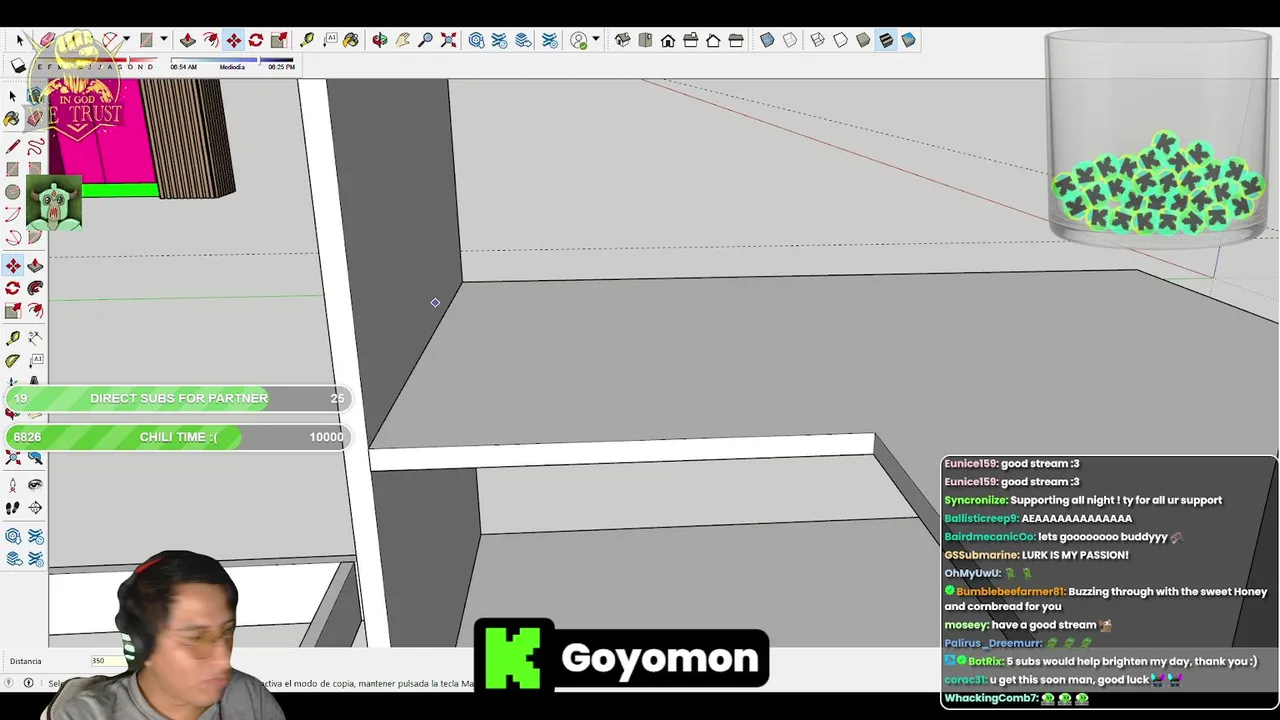Switch to Right view
This screenshot has width=1280, height=720.
pos(690,40)
